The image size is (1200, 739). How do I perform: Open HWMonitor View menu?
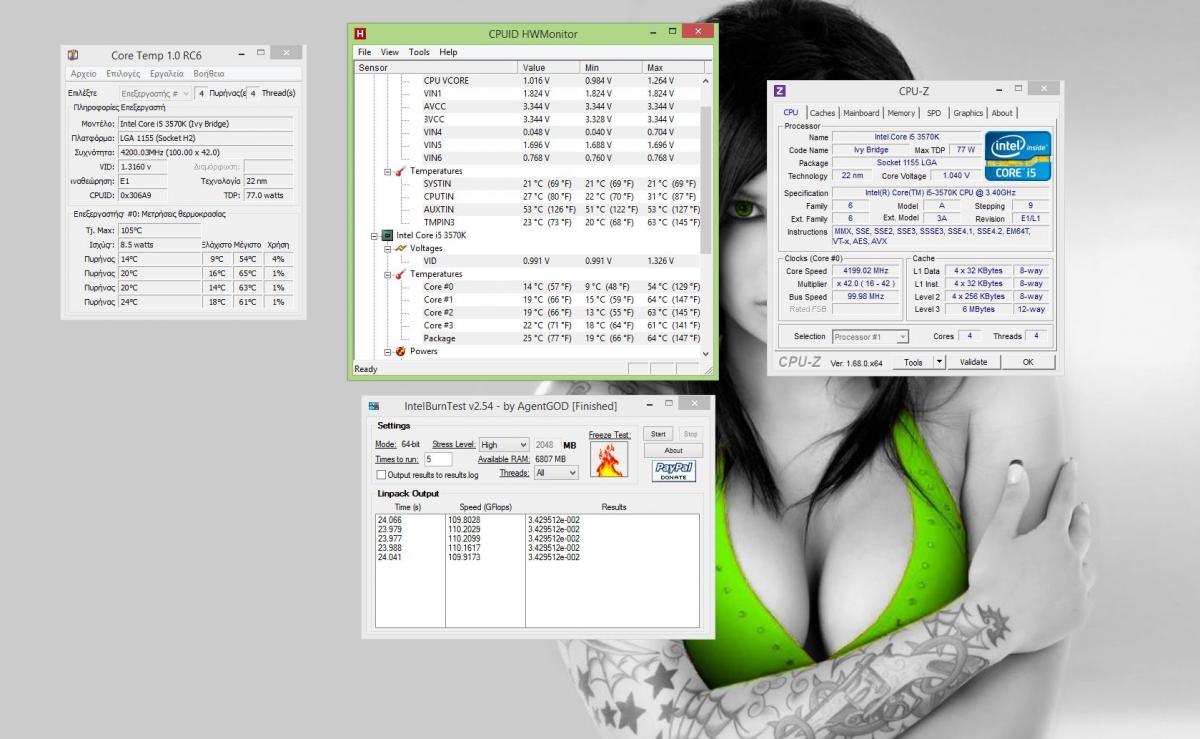click(x=389, y=52)
